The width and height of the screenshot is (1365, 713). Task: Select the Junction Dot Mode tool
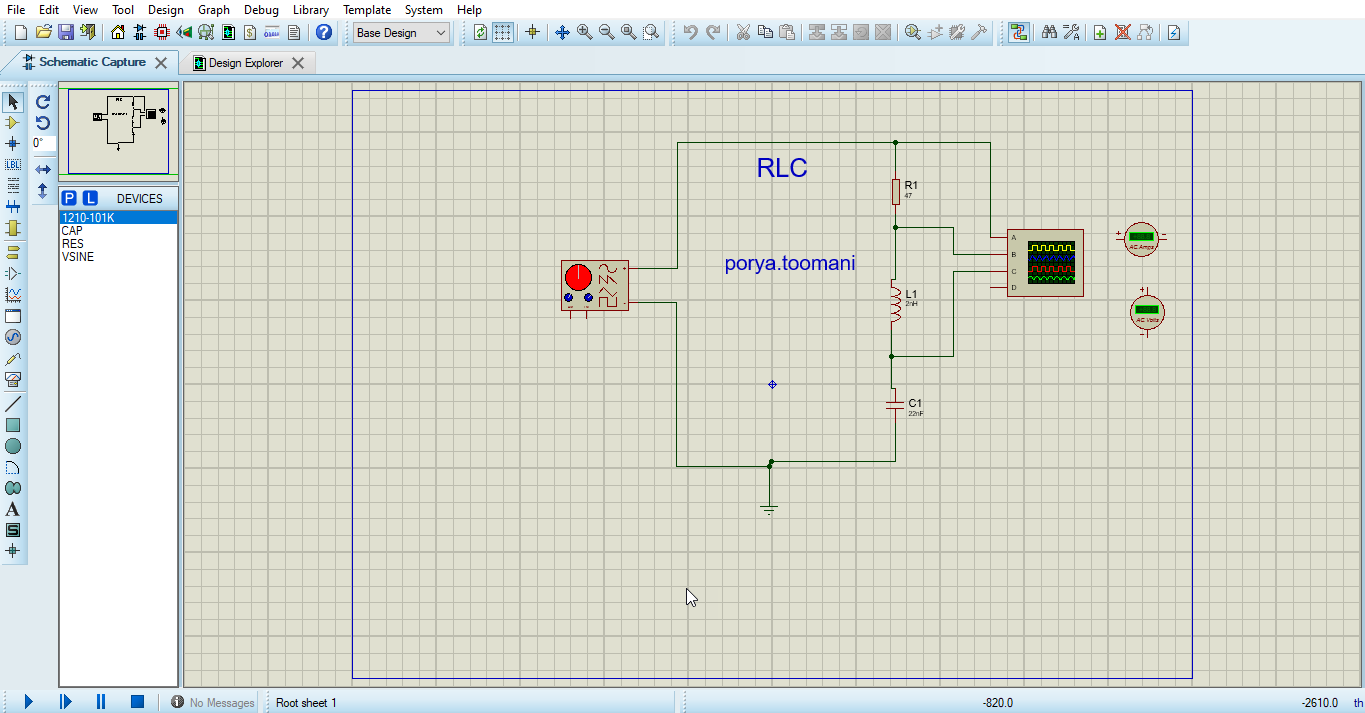[x=13, y=144]
